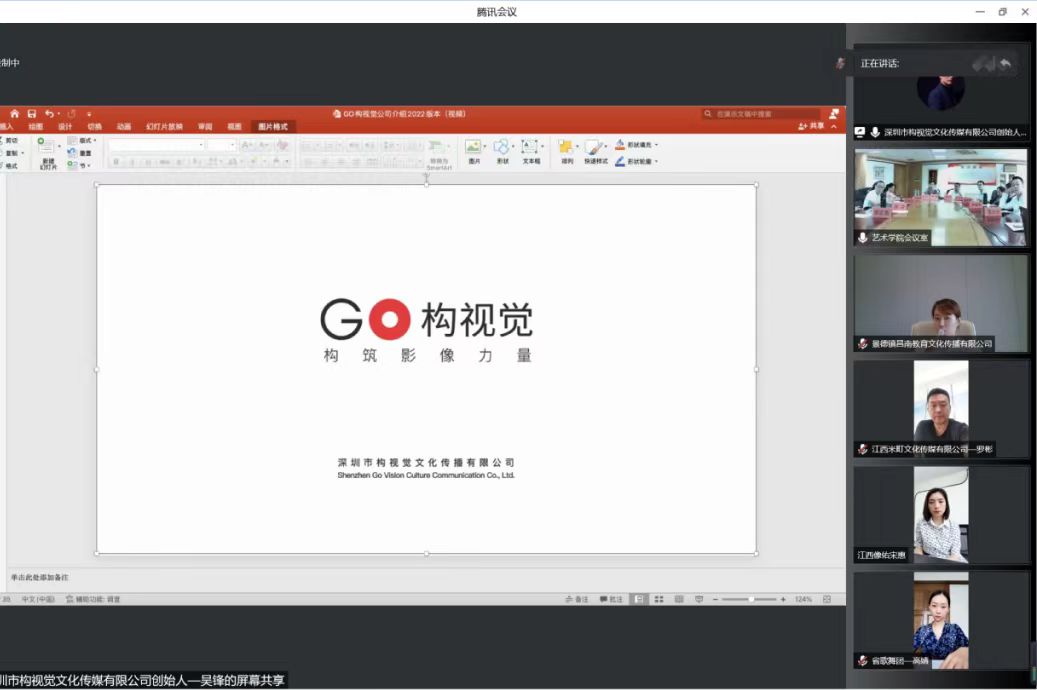Click the 景德镇昌南教育文化传播有限公司 participant video

point(941,304)
